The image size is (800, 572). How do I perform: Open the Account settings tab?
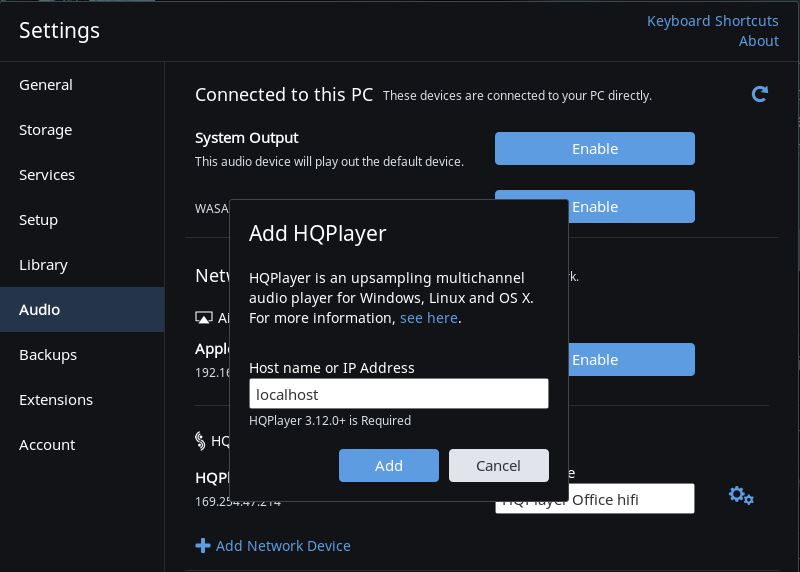pyautogui.click(x=82, y=444)
